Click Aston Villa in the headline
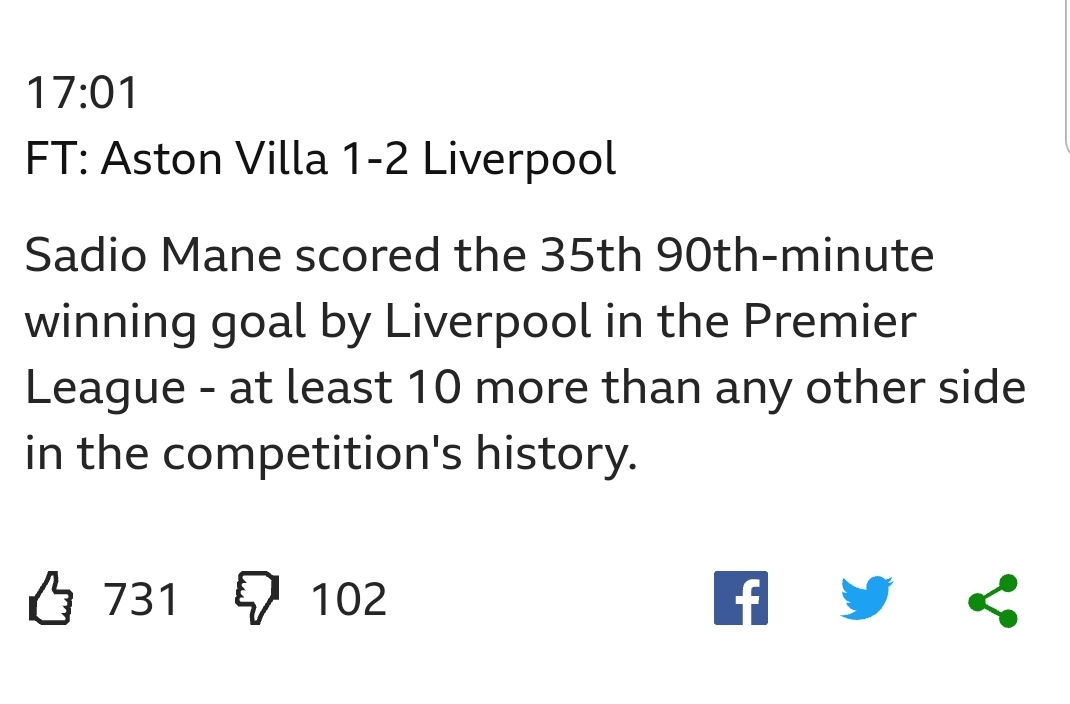The image size is (1070, 704). (214, 159)
